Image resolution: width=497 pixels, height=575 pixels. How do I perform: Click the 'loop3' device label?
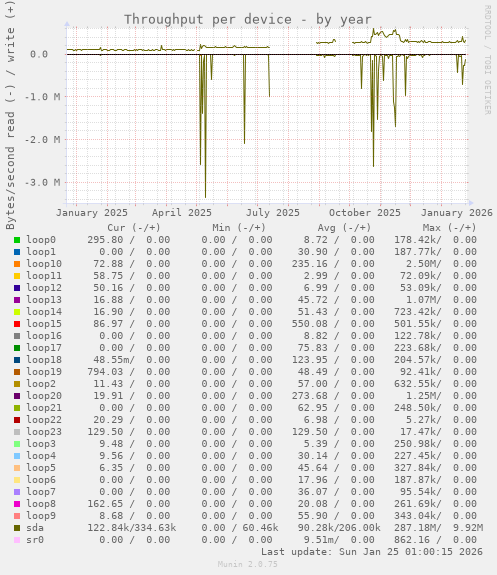click(x=41, y=444)
